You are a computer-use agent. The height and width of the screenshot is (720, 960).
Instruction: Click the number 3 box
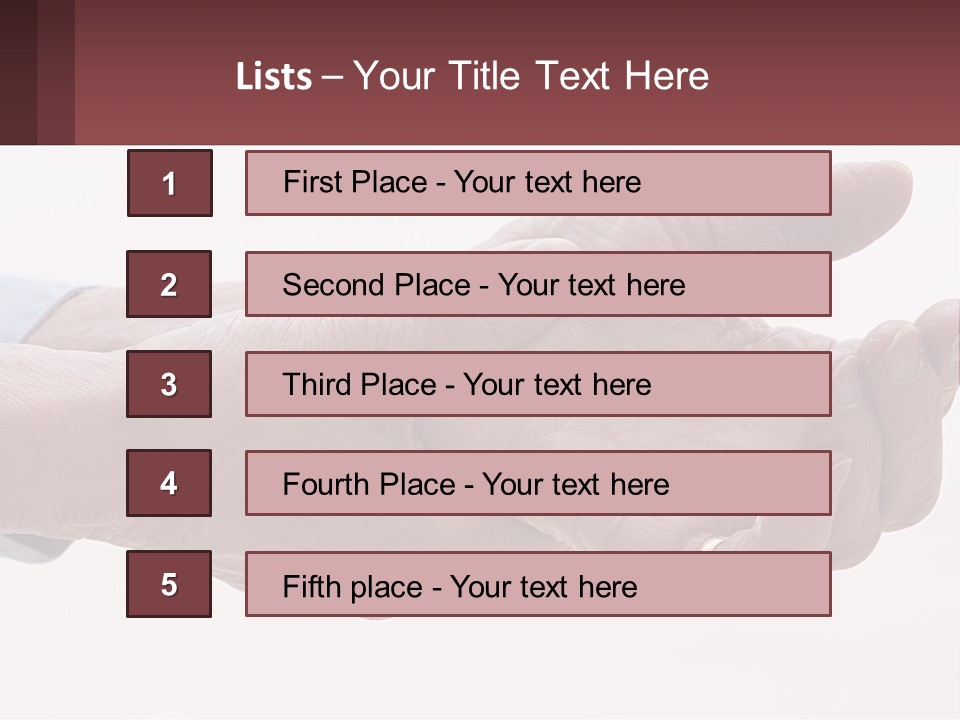point(169,384)
